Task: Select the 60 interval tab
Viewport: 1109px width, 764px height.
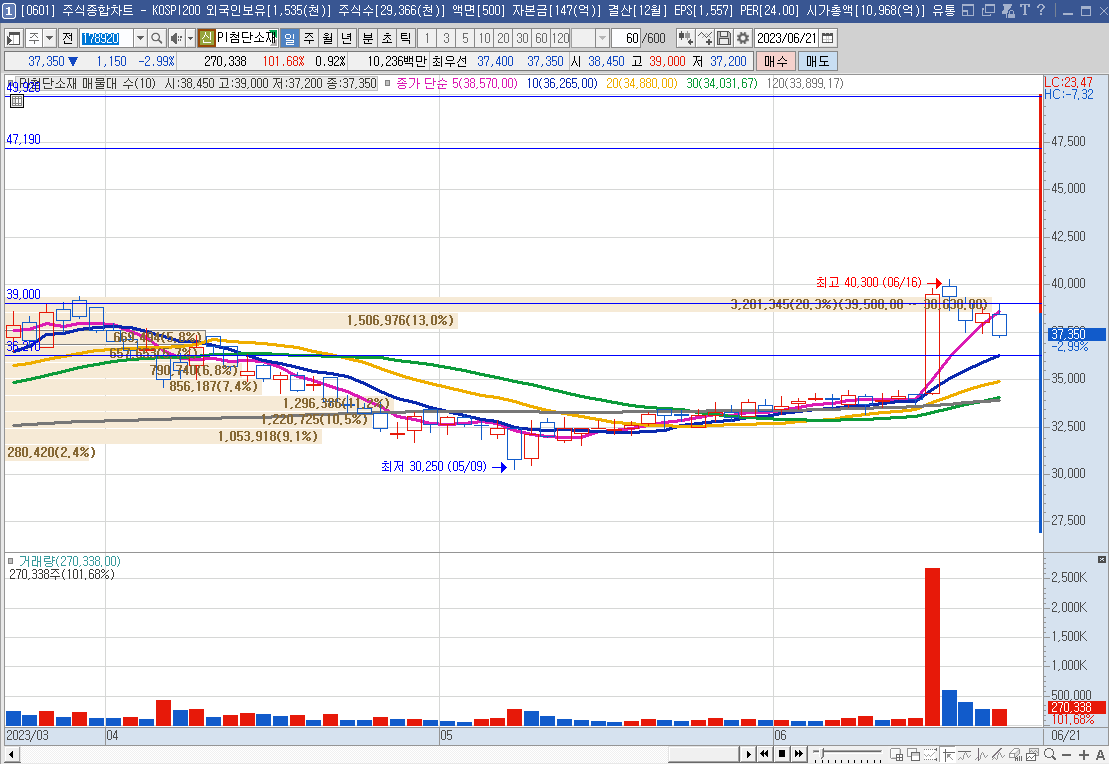Action: tap(541, 38)
